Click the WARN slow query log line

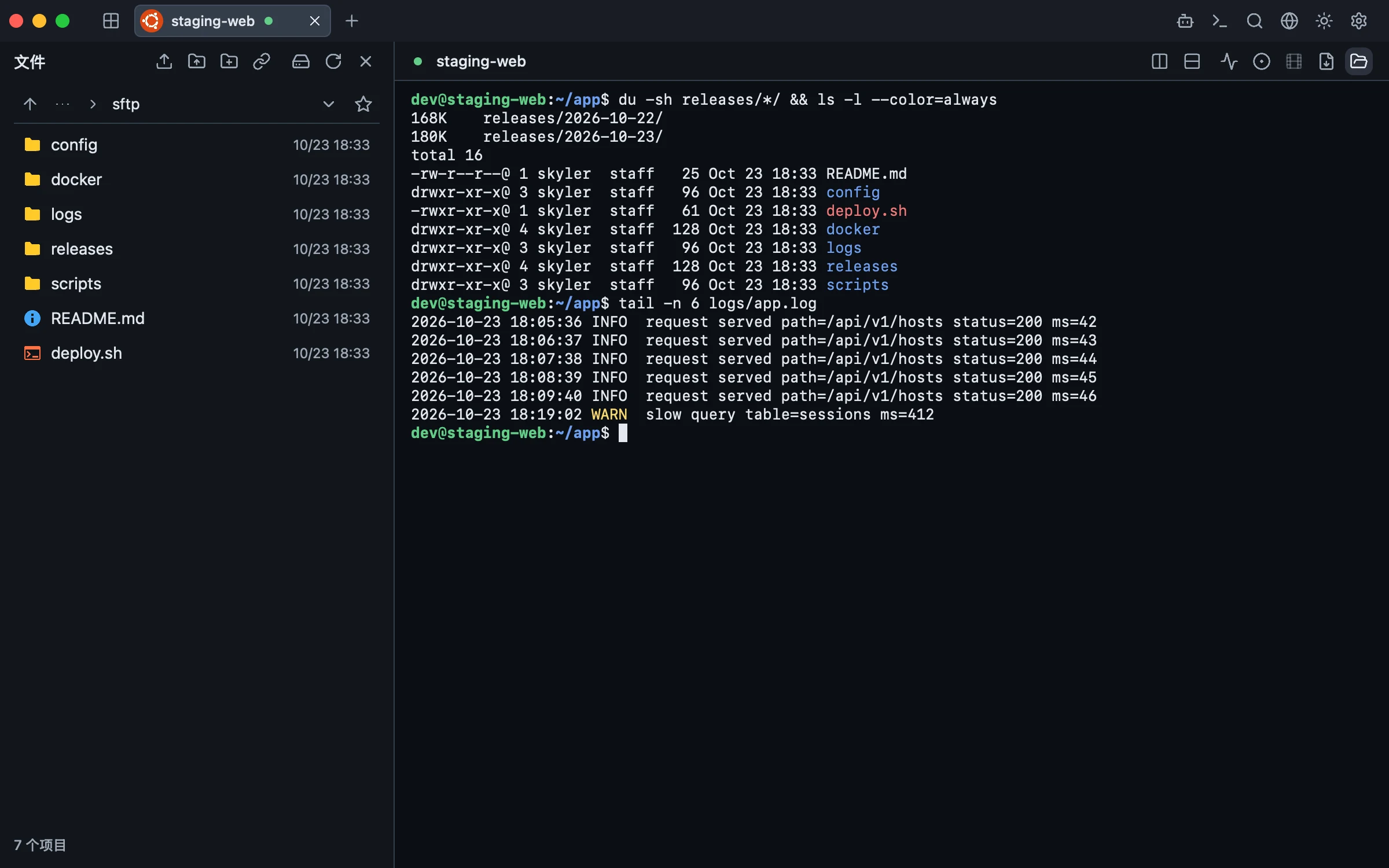pos(672,414)
